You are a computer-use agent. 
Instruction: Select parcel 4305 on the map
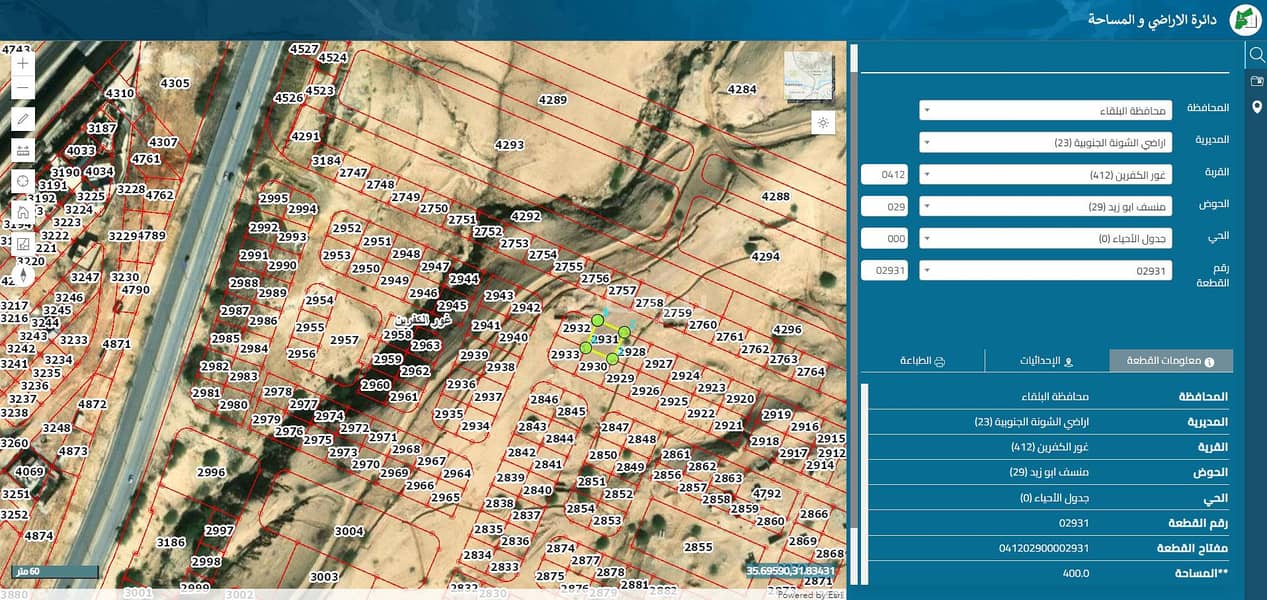[175, 83]
